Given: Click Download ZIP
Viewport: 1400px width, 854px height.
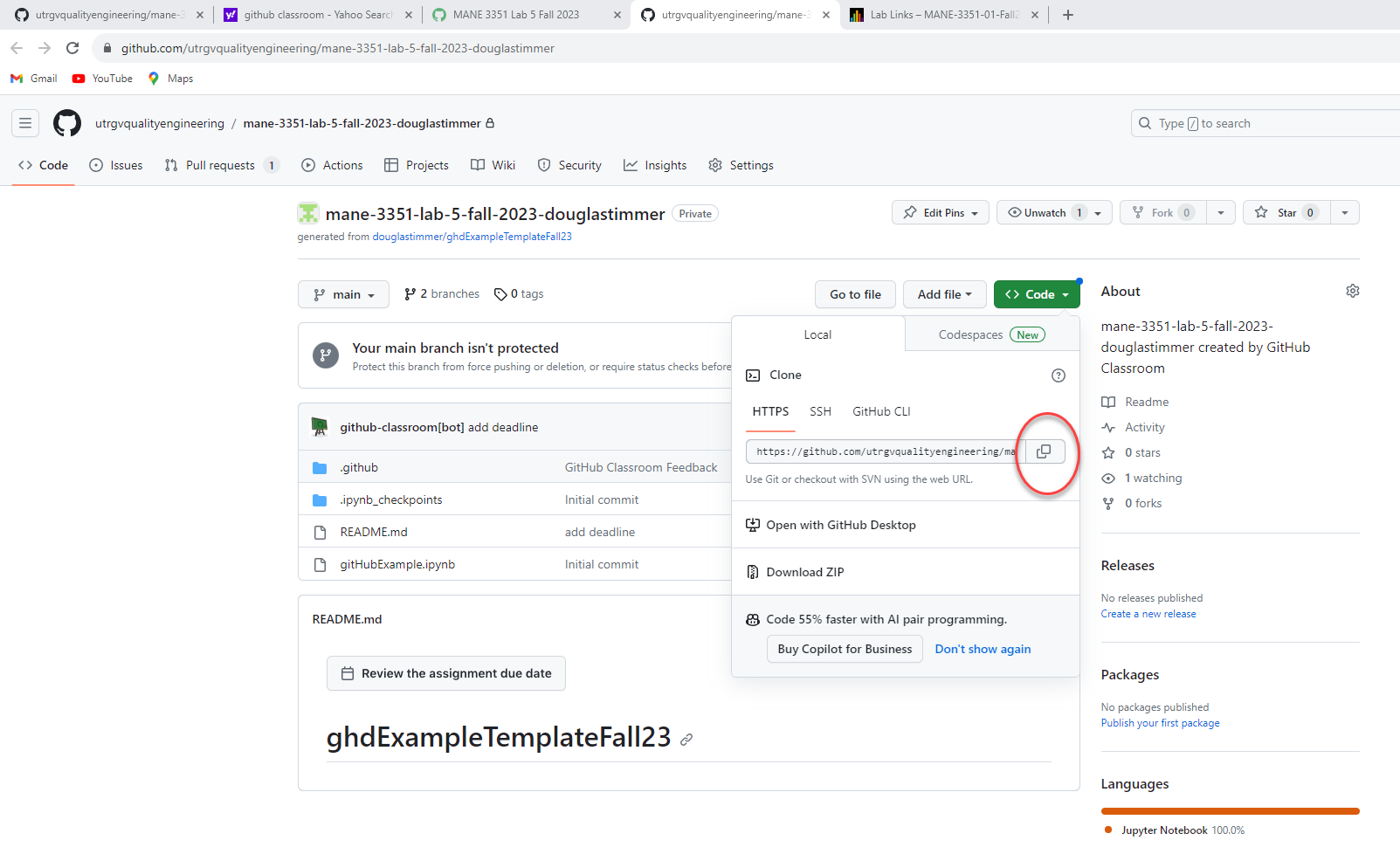Looking at the screenshot, I should (x=804, y=572).
